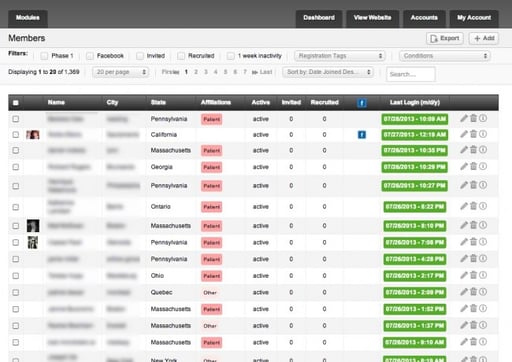
Task: Edit the member with 7:08 PM login
Action: [x=464, y=242]
